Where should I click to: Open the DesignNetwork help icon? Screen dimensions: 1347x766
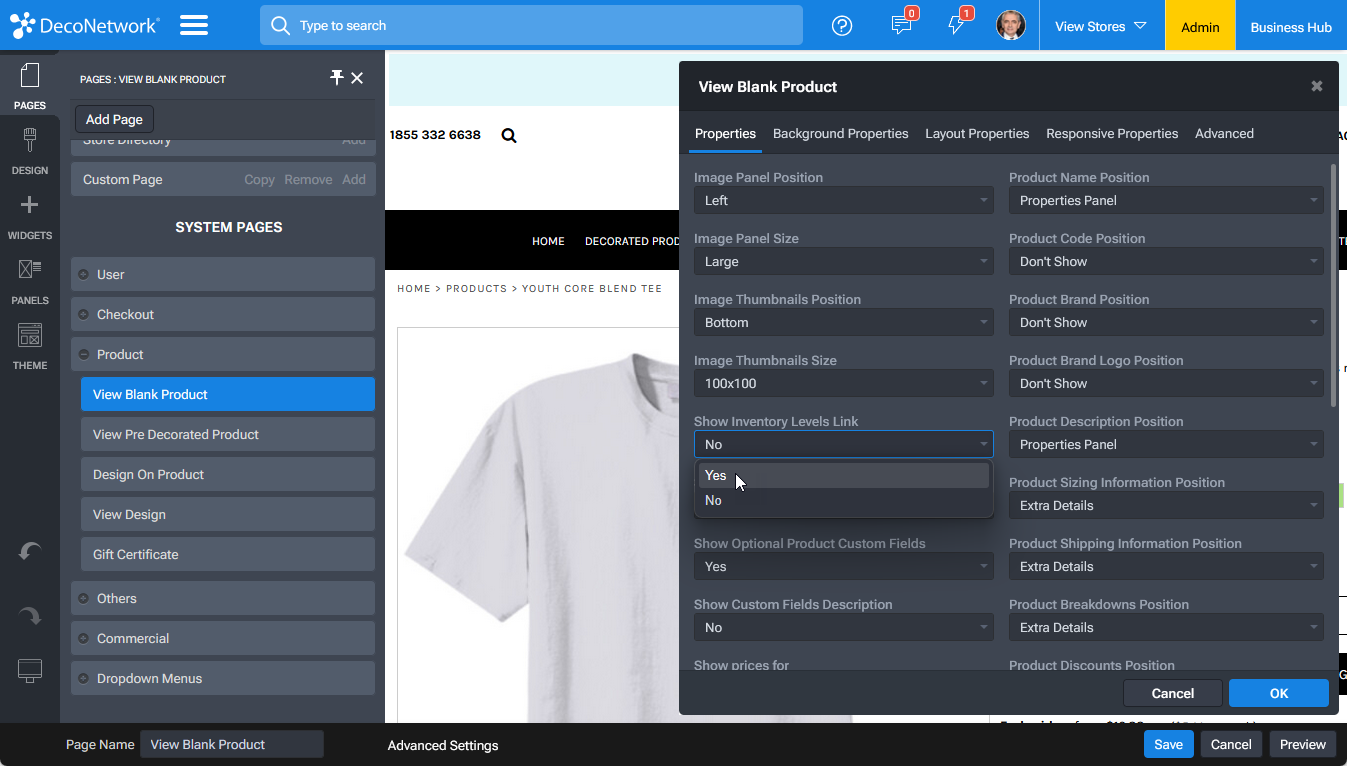click(x=841, y=25)
